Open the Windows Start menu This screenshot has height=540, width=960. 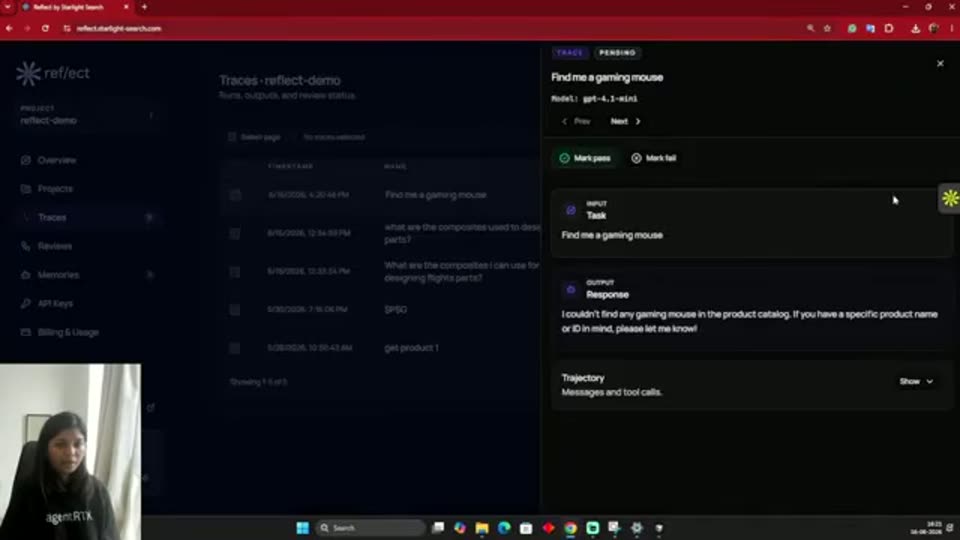pos(302,528)
